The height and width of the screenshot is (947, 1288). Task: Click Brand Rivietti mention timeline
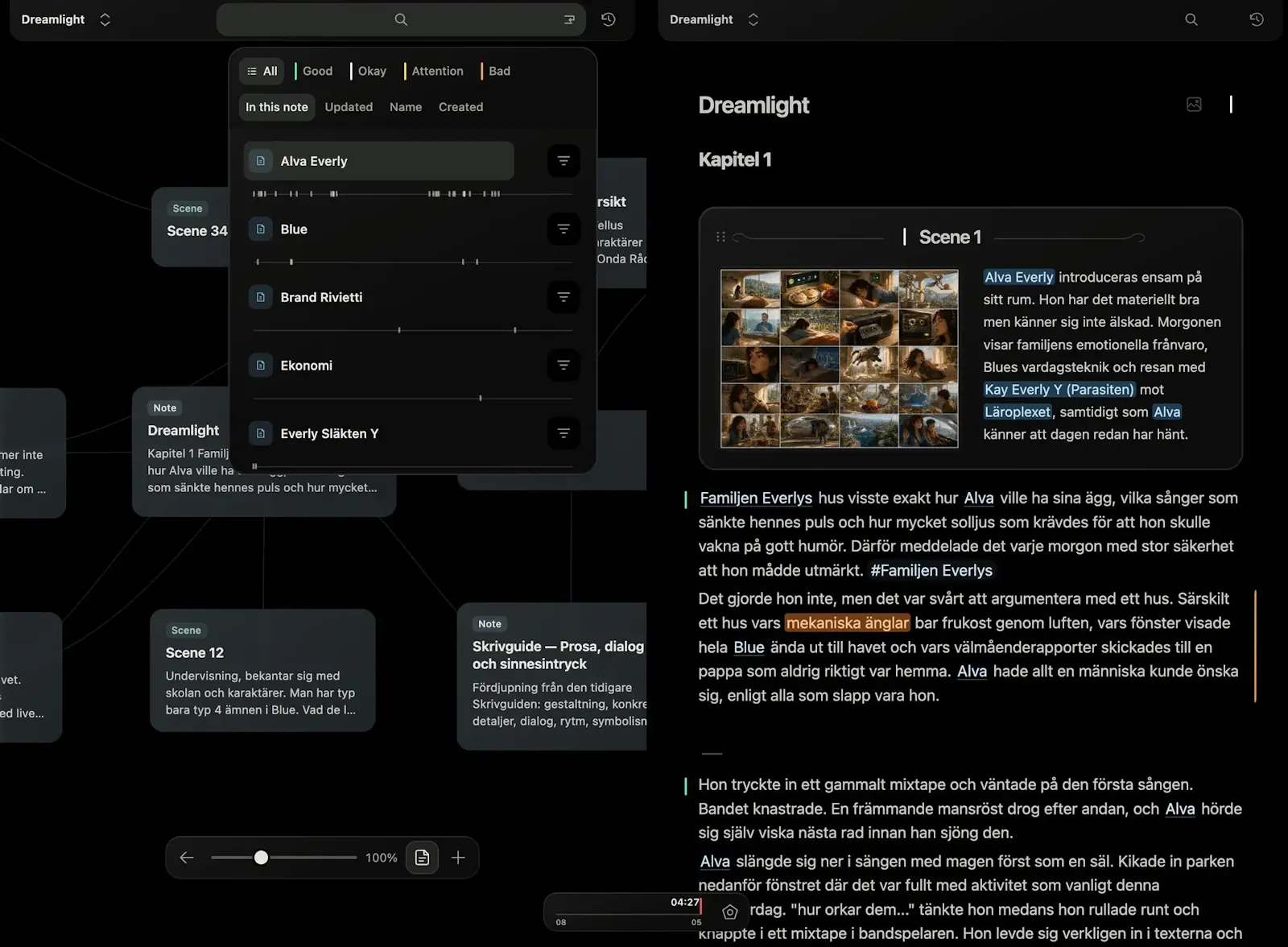point(413,330)
